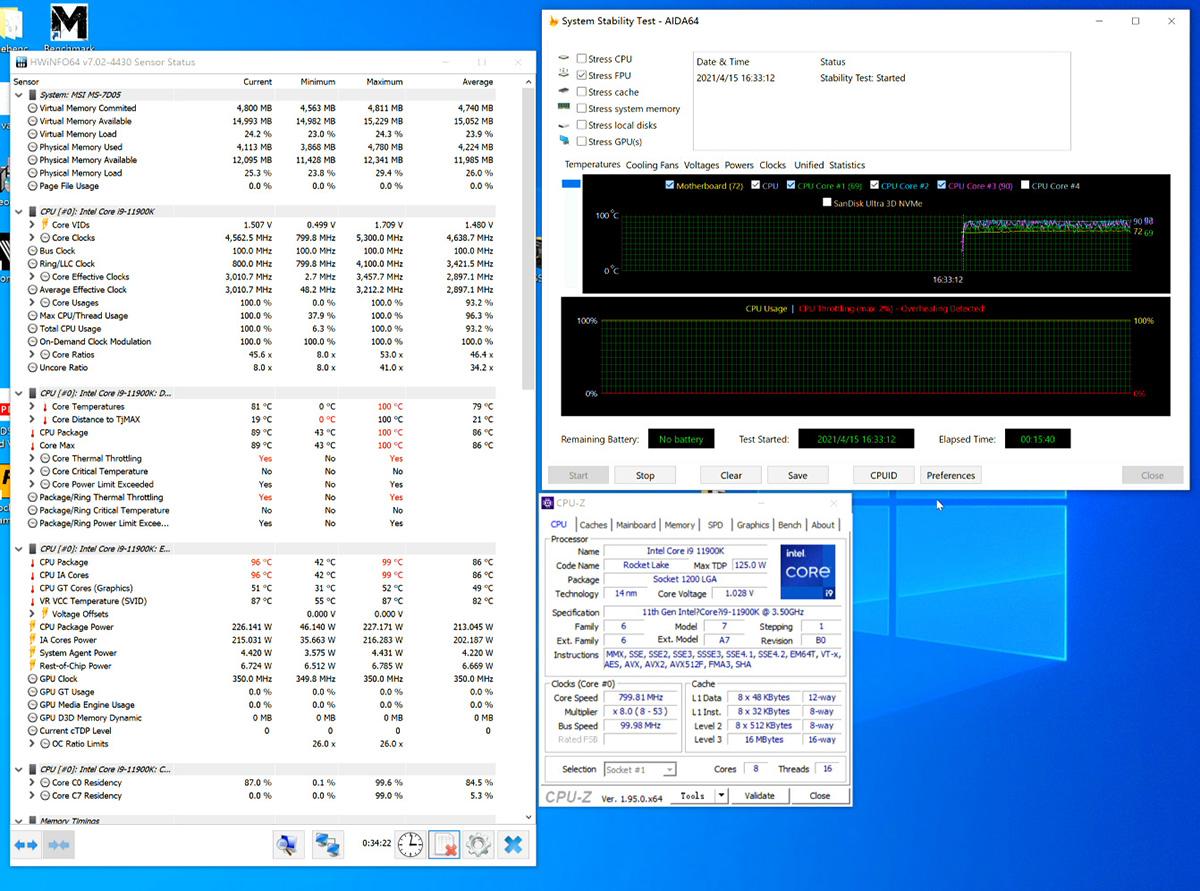This screenshot has height=891, width=1200.
Task: Click Validate in CPU-Z
Action: click(760, 796)
